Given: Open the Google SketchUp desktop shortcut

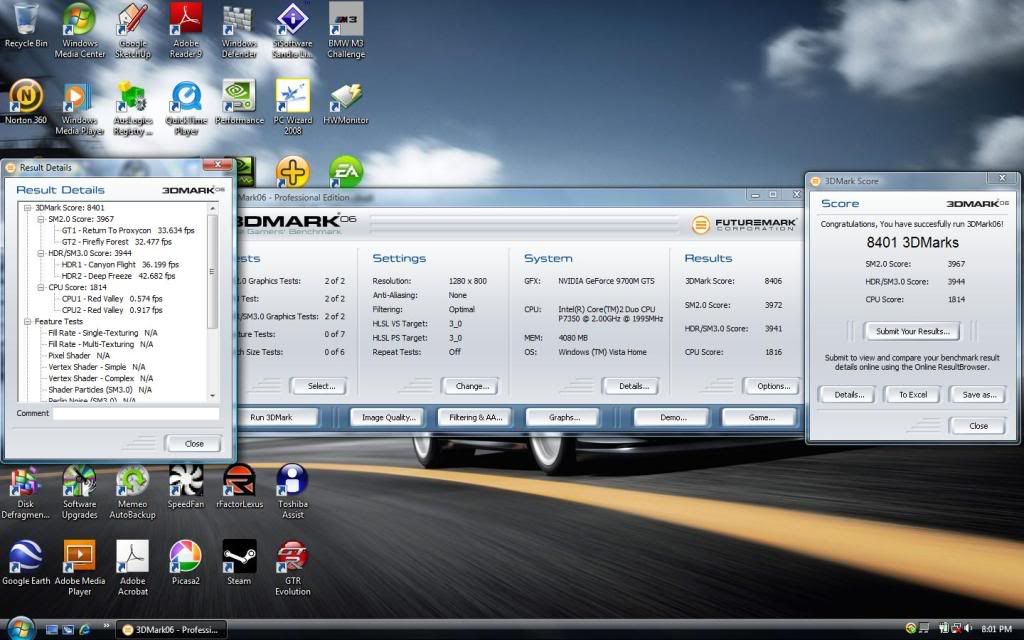Looking at the screenshot, I should [x=133, y=30].
